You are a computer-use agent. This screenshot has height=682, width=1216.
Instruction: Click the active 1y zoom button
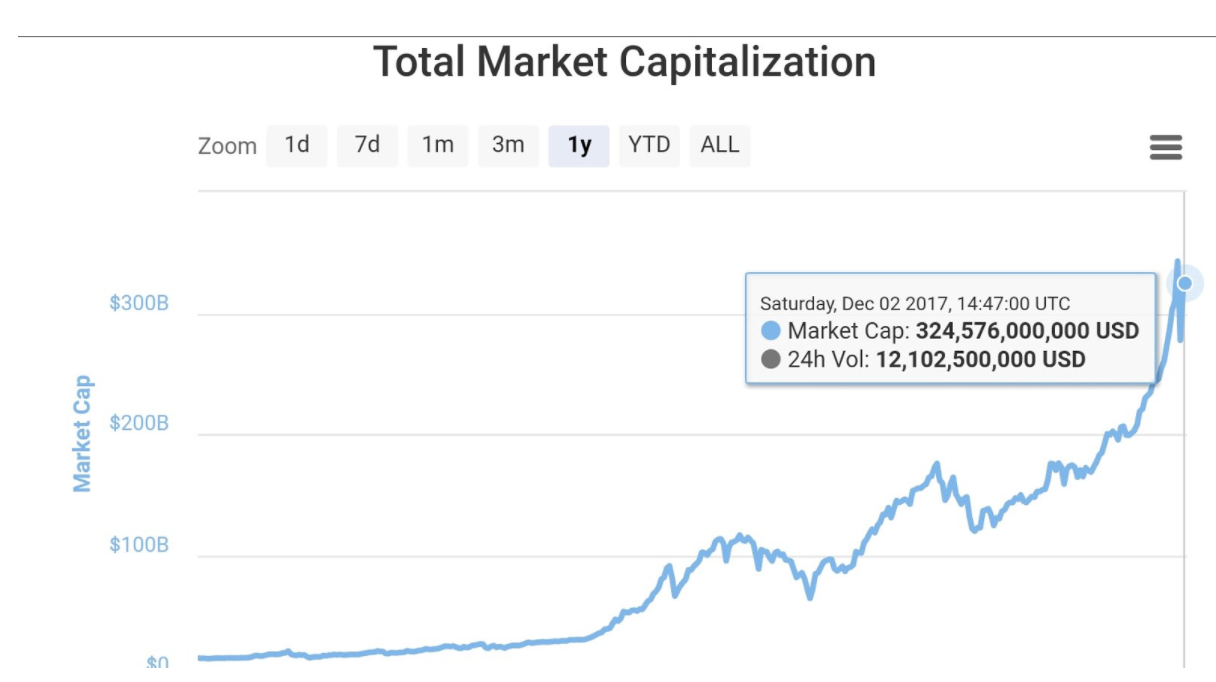tap(579, 146)
